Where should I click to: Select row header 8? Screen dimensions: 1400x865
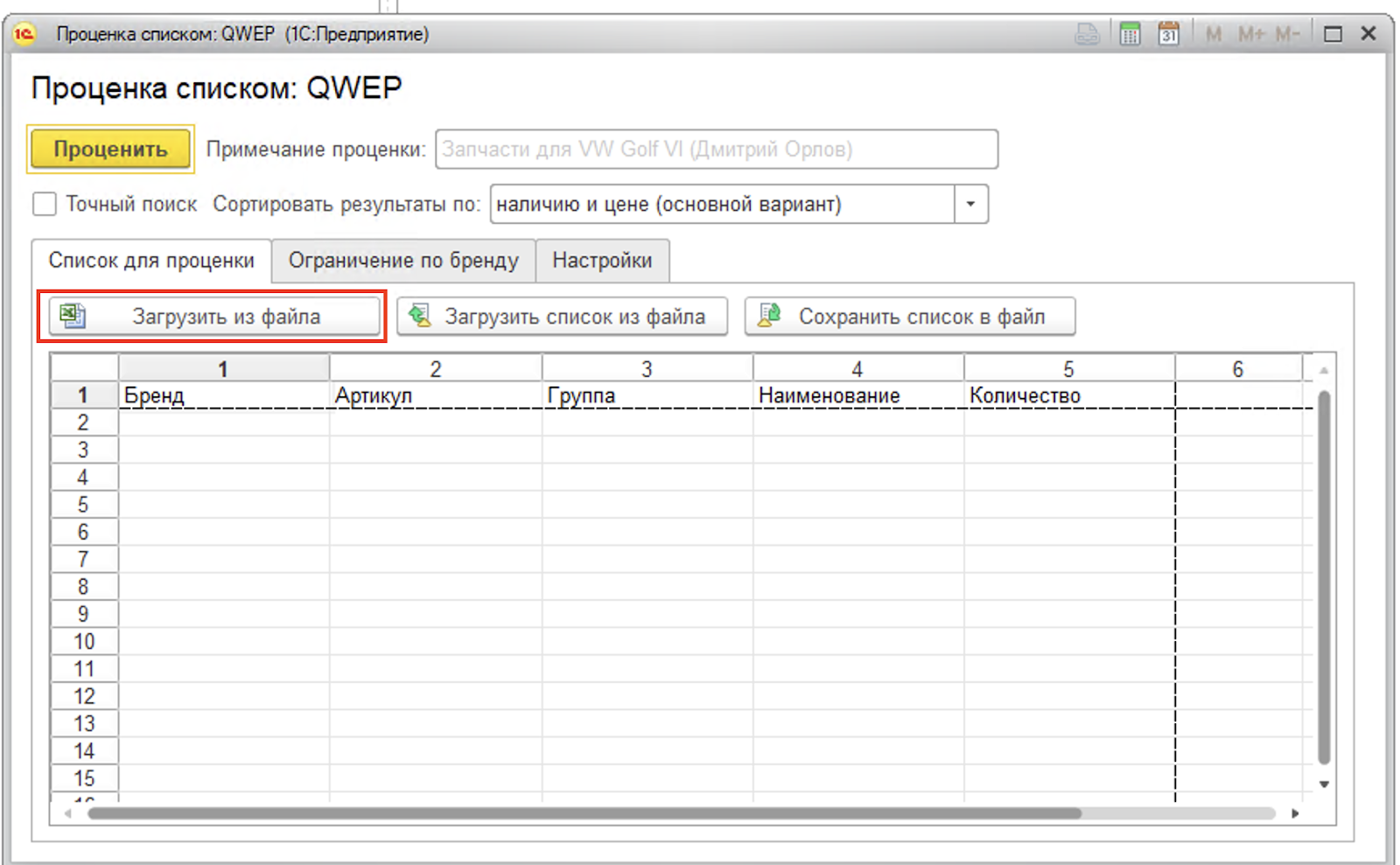coord(84,587)
